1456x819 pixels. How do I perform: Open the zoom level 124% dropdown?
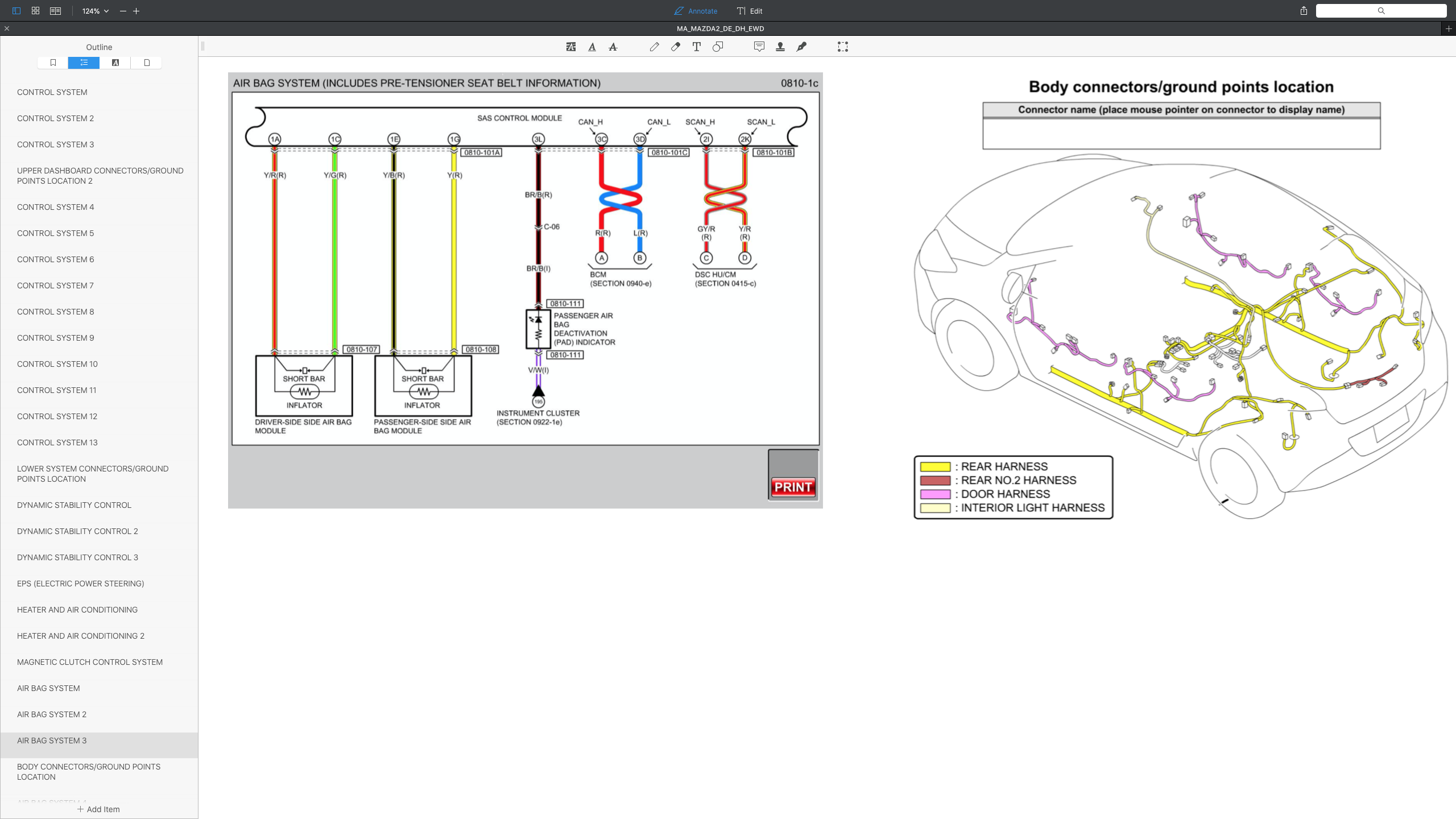click(x=95, y=11)
